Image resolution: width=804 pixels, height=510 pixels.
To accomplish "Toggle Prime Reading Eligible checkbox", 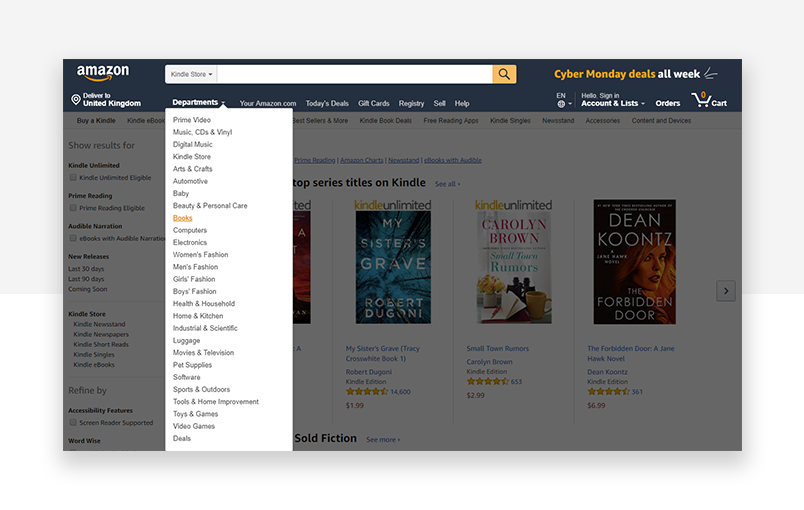I will pyautogui.click(x=73, y=208).
